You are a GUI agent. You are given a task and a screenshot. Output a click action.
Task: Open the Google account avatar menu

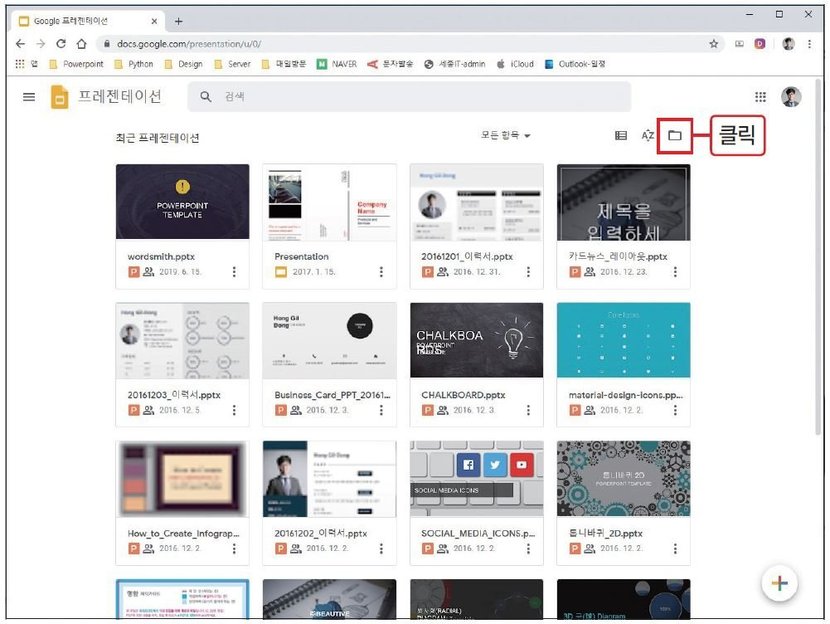point(791,97)
